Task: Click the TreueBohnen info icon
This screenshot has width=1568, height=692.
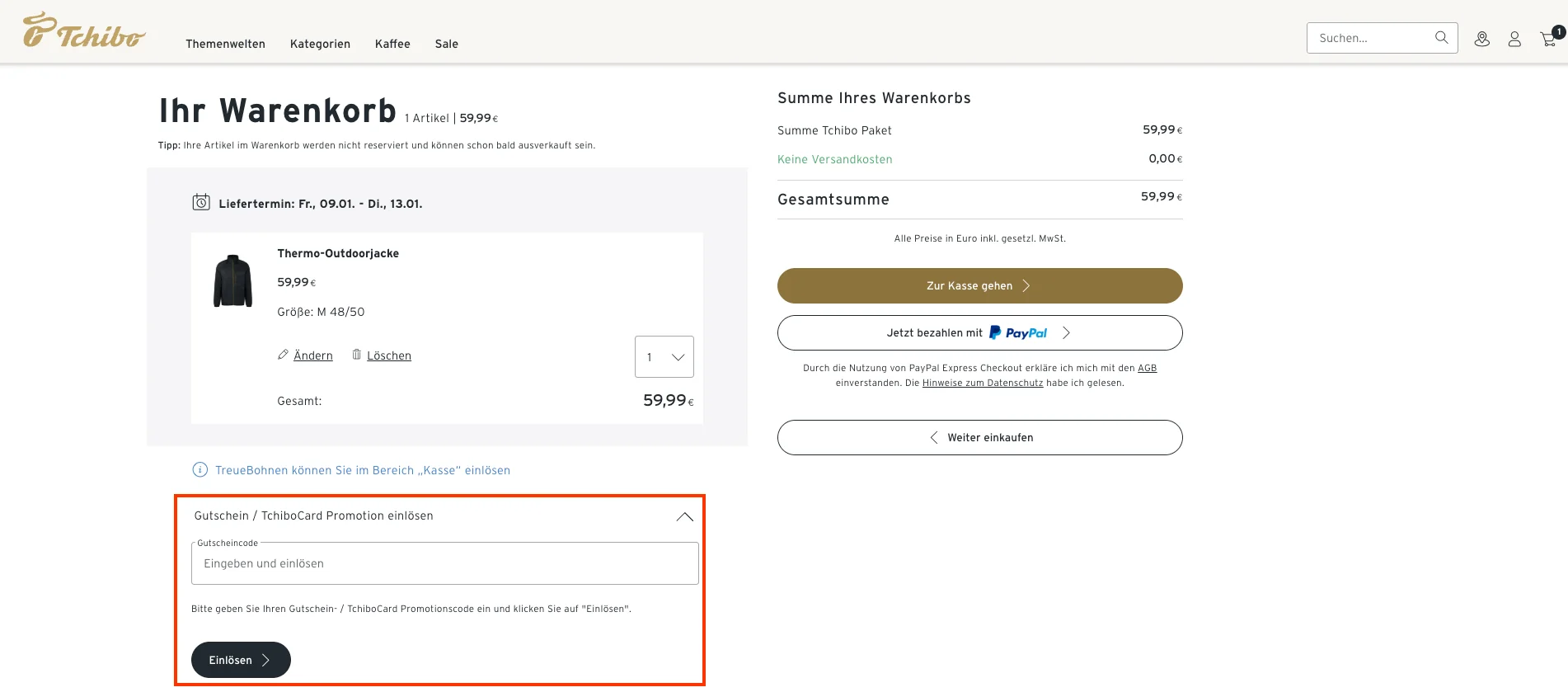Action: [200, 470]
